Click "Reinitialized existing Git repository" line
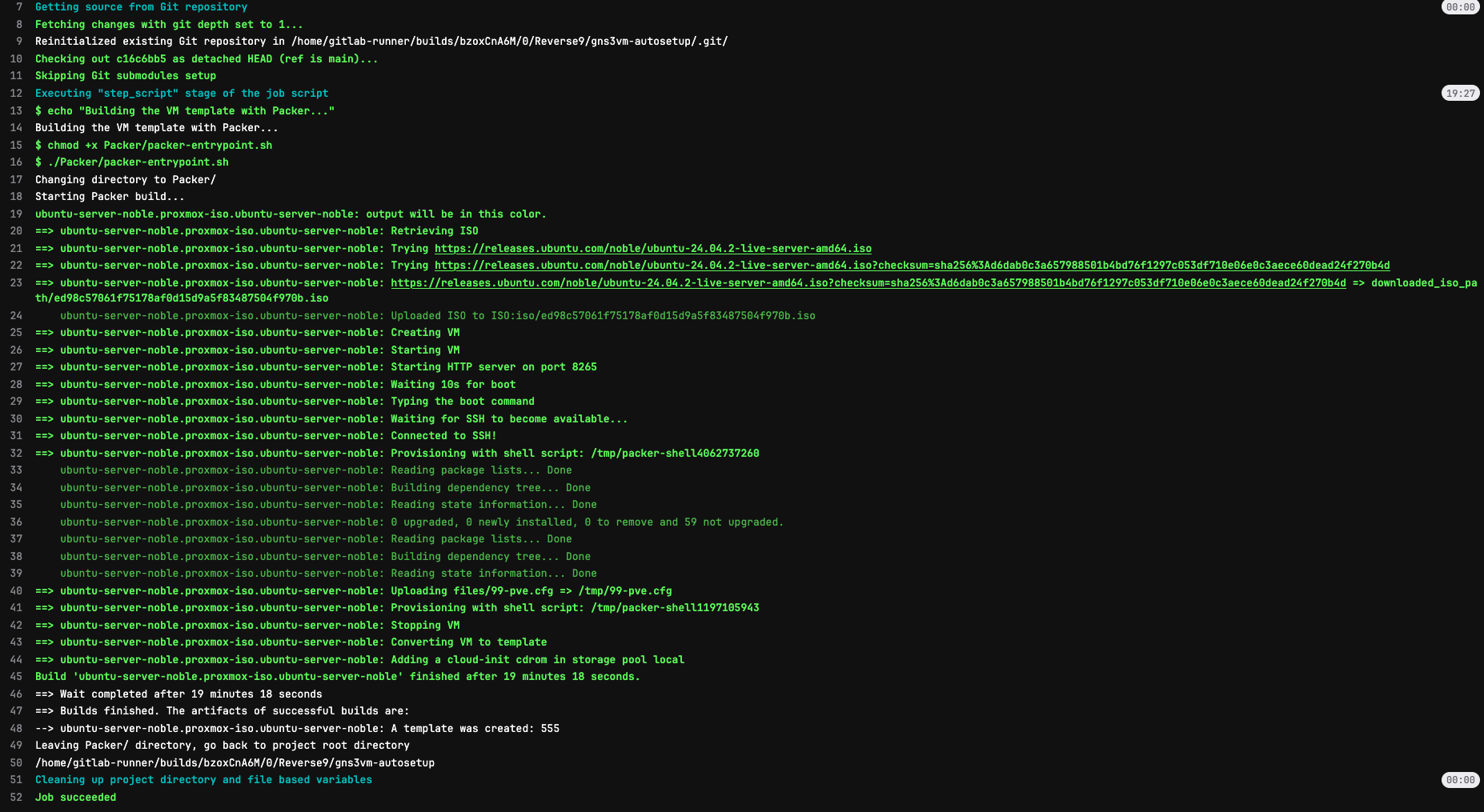Image resolution: width=1484 pixels, height=812 pixels. pos(382,42)
